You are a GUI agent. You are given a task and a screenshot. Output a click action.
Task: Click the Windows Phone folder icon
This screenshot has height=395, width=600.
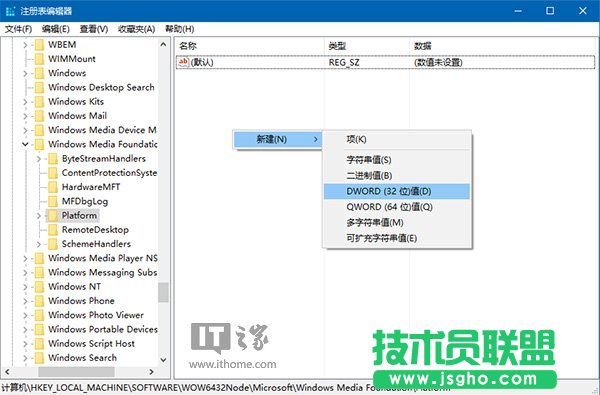click(39, 301)
